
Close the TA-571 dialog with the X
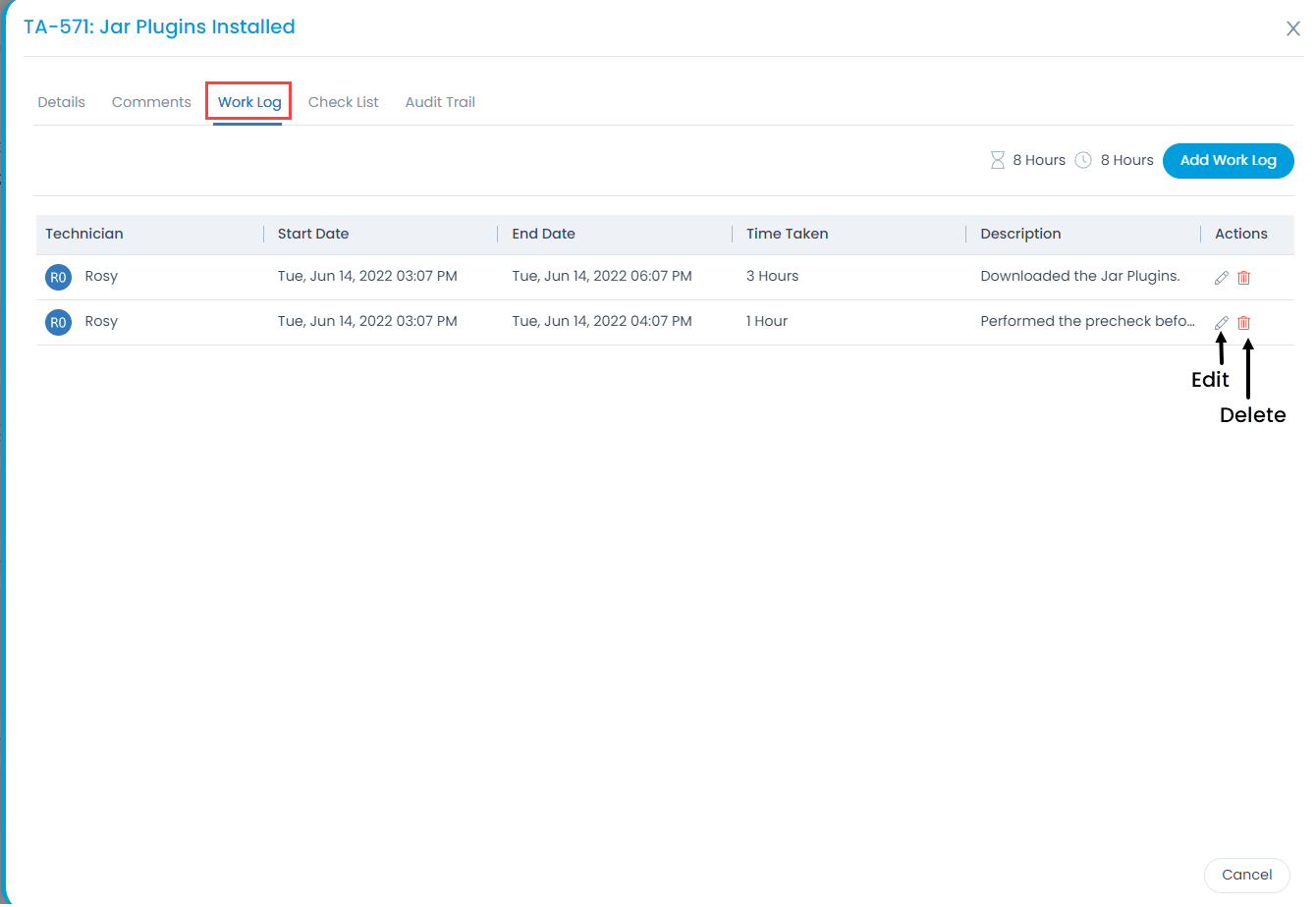click(x=1293, y=28)
